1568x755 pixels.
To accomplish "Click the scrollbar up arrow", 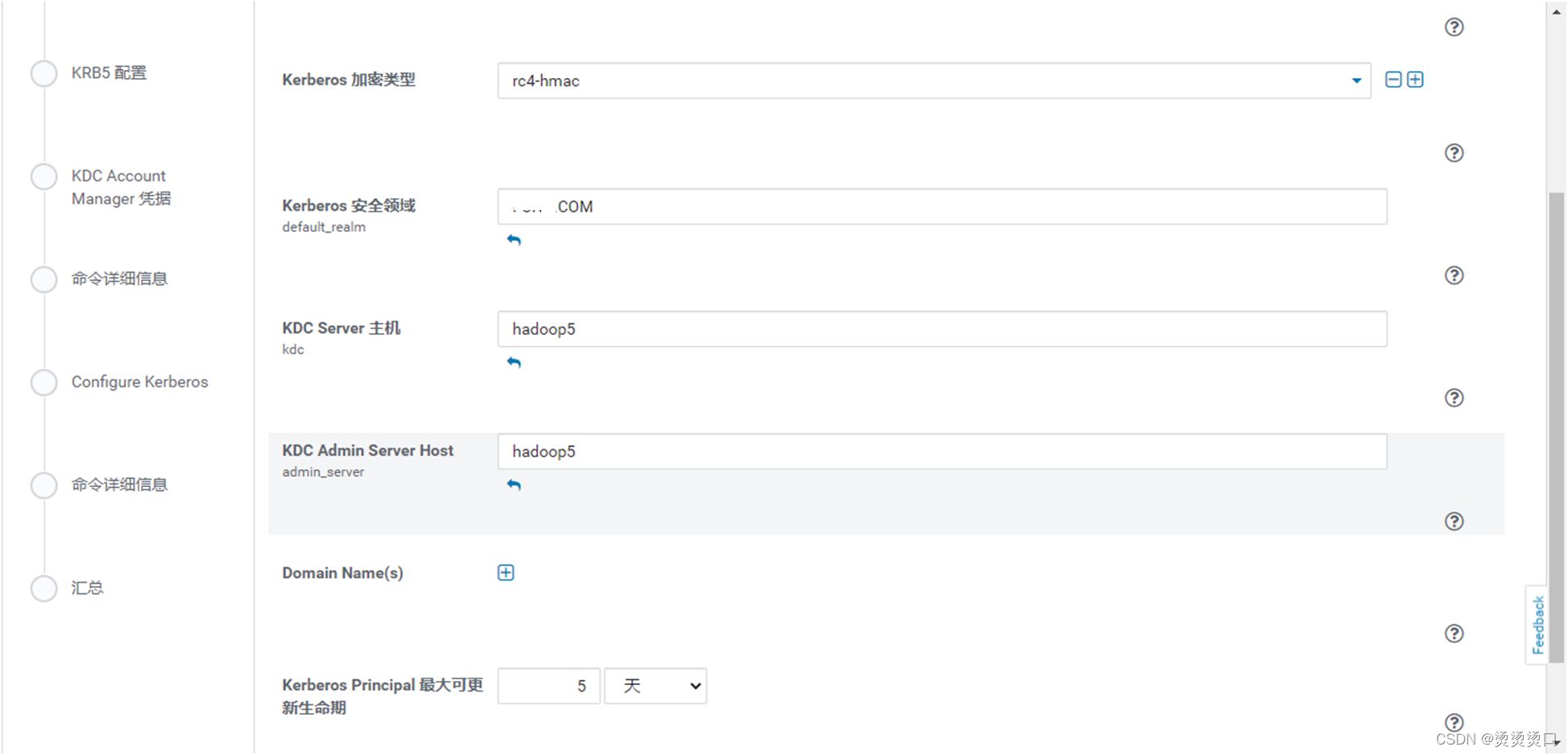I will point(1557,11).
